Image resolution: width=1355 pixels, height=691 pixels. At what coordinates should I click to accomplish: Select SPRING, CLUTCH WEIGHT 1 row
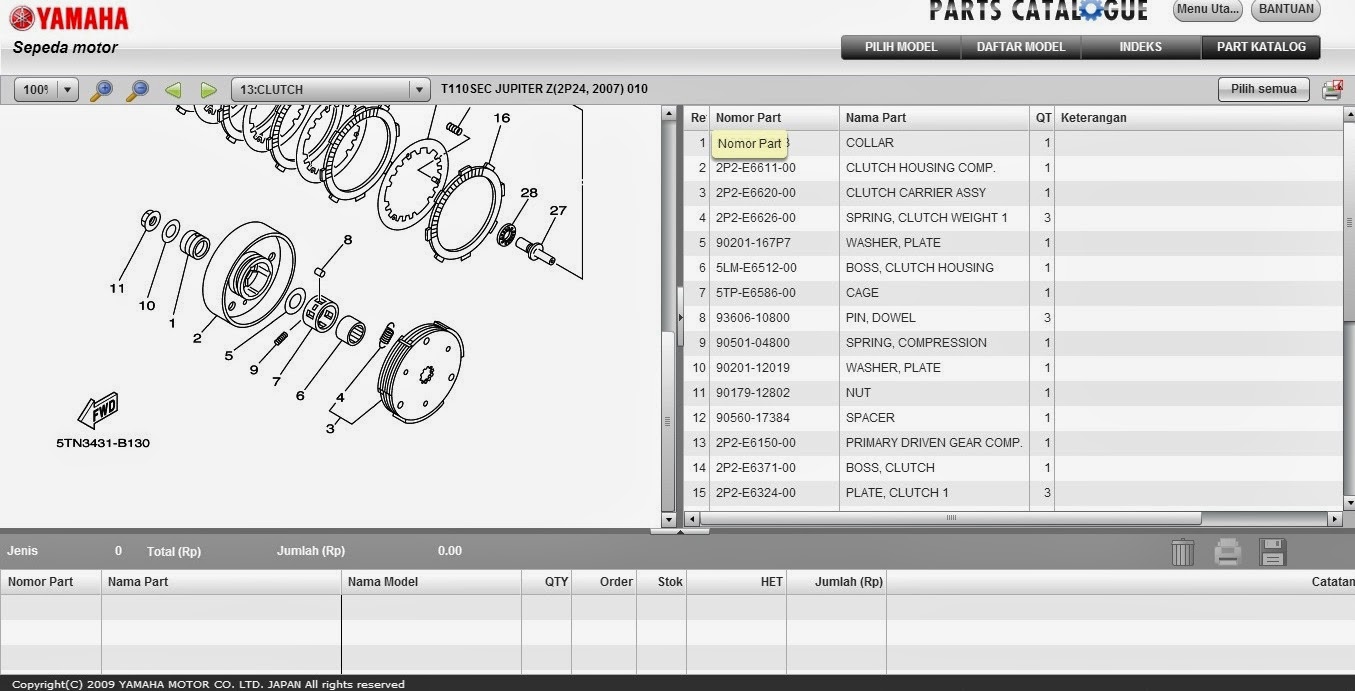point(1013,218)
